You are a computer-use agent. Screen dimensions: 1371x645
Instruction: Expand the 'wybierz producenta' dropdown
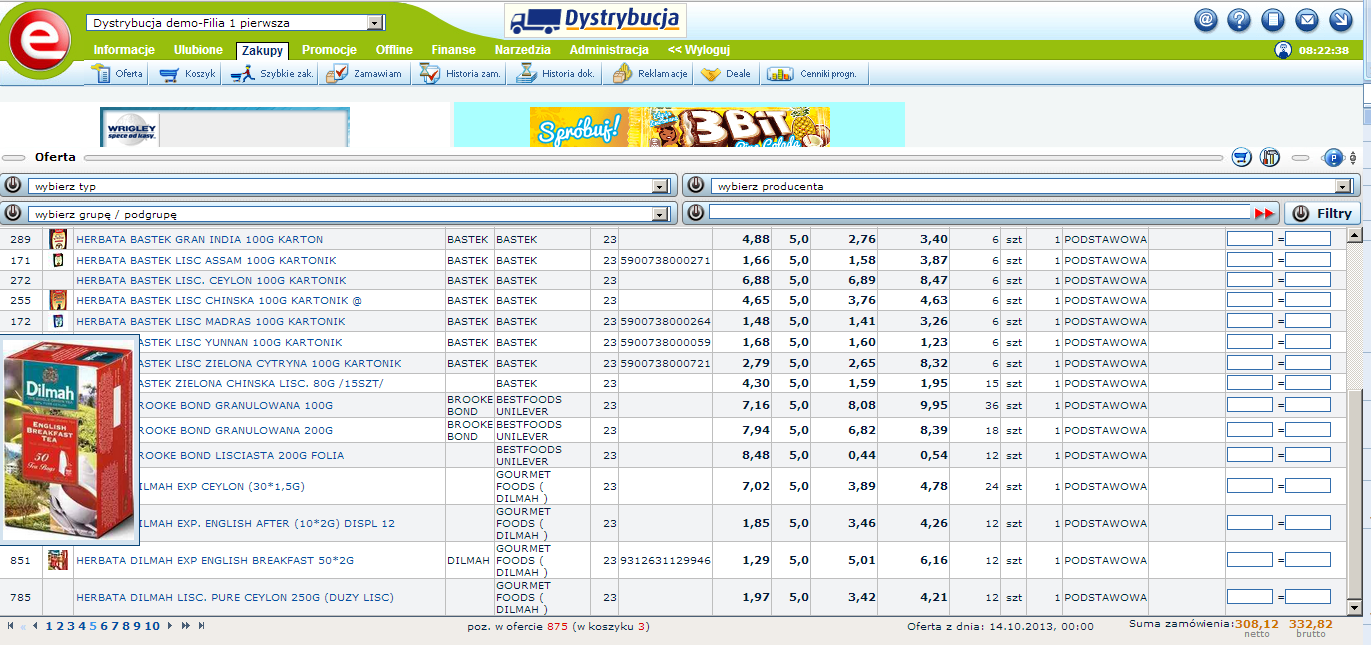click(1343, 186)
